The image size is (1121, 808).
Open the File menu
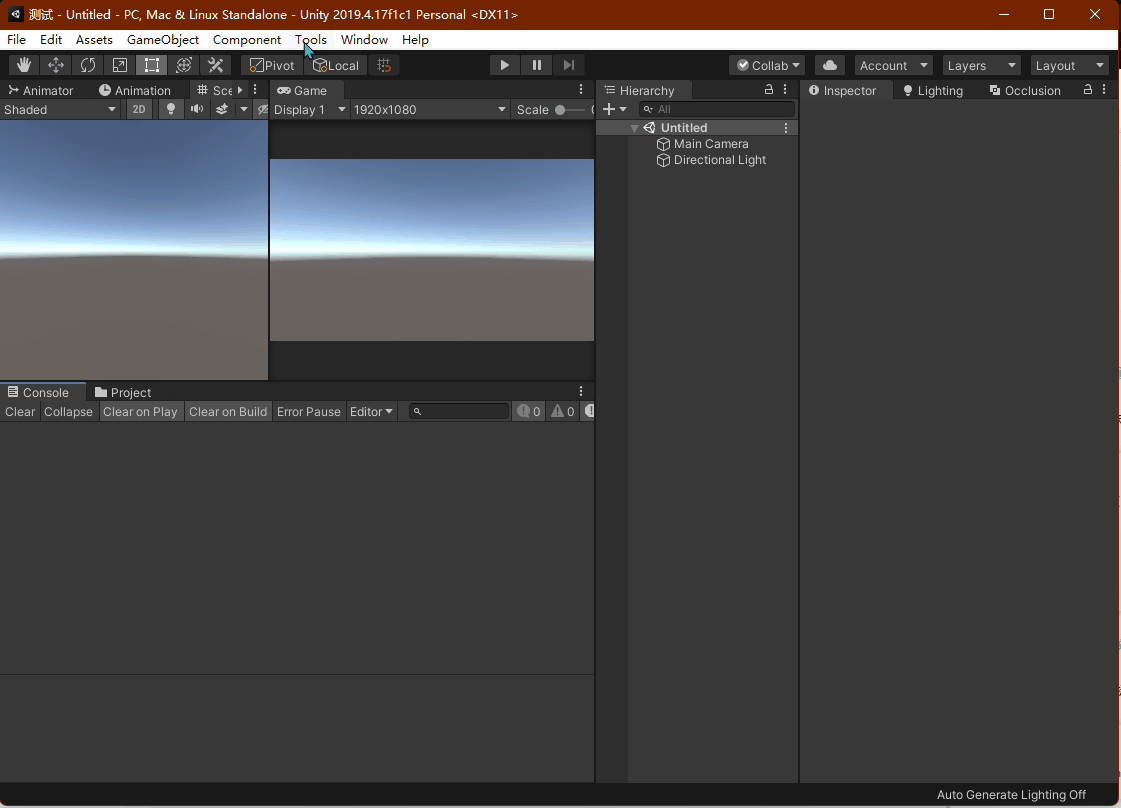[16, 39]
